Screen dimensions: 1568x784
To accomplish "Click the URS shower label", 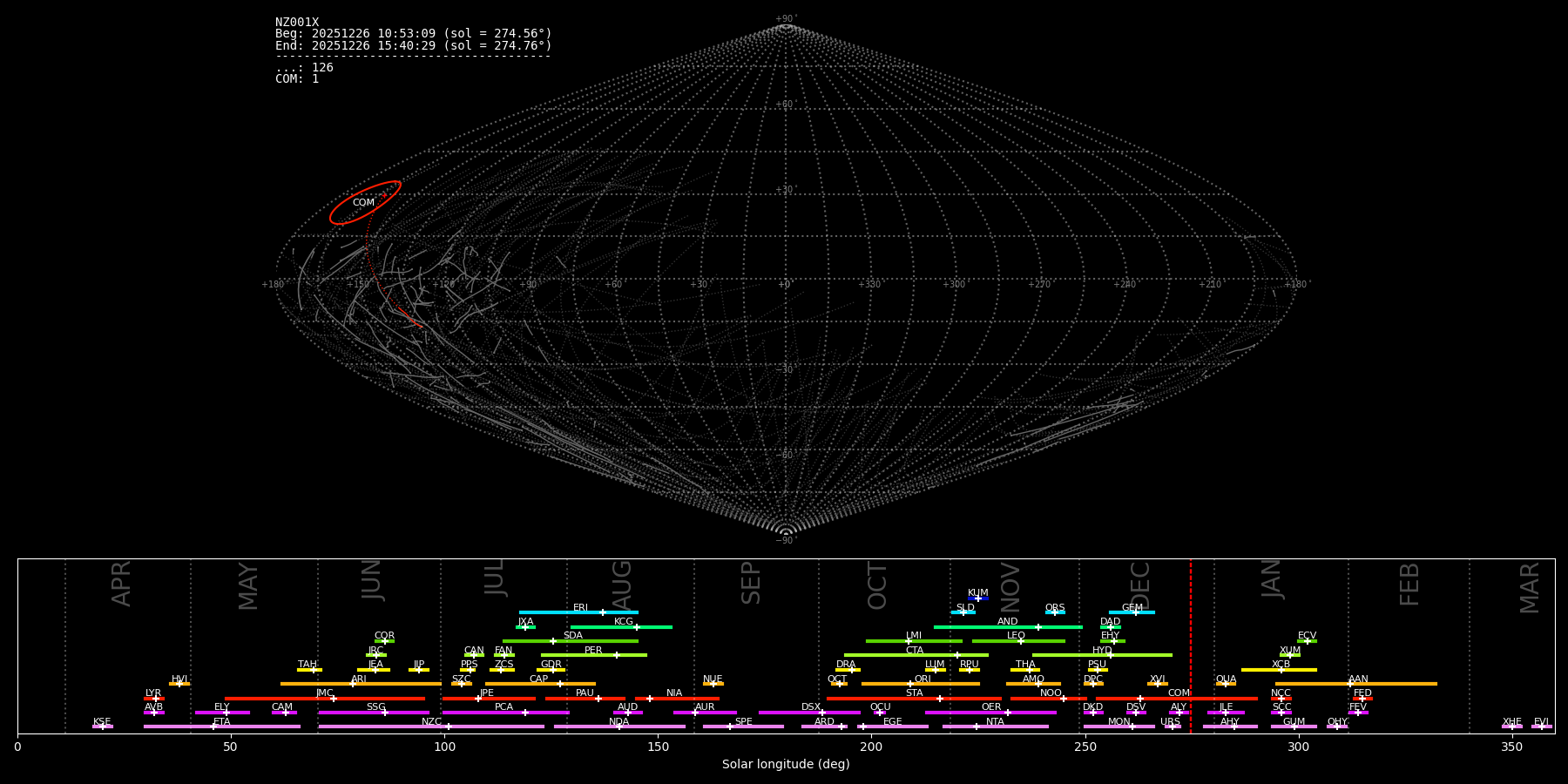I will coord(1170,722).
